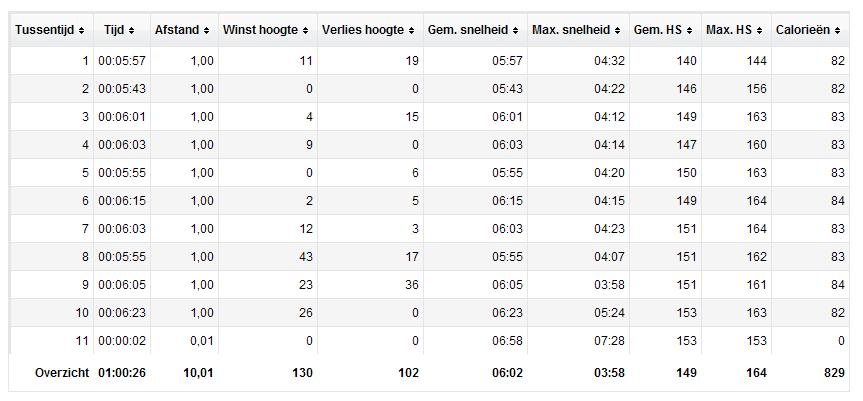The width and height of the screenshot is (863, 401).
Task: Click lap 9 max speed value 03:58
Action: point(609,285)
